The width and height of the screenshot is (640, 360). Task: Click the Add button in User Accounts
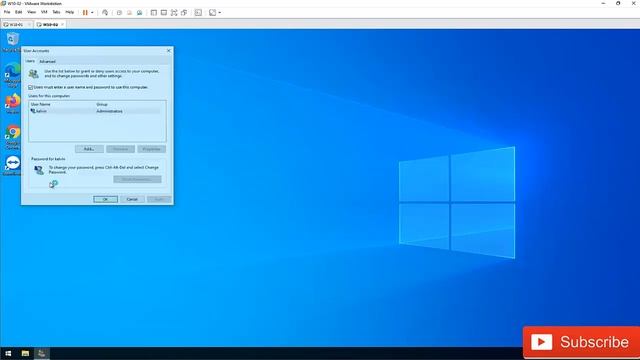pos(89,149)
